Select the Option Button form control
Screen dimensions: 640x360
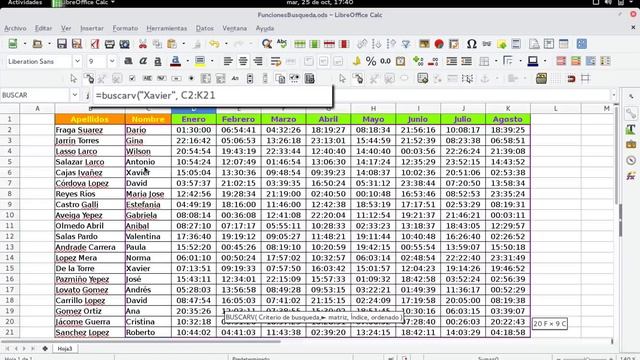(191, 78)
